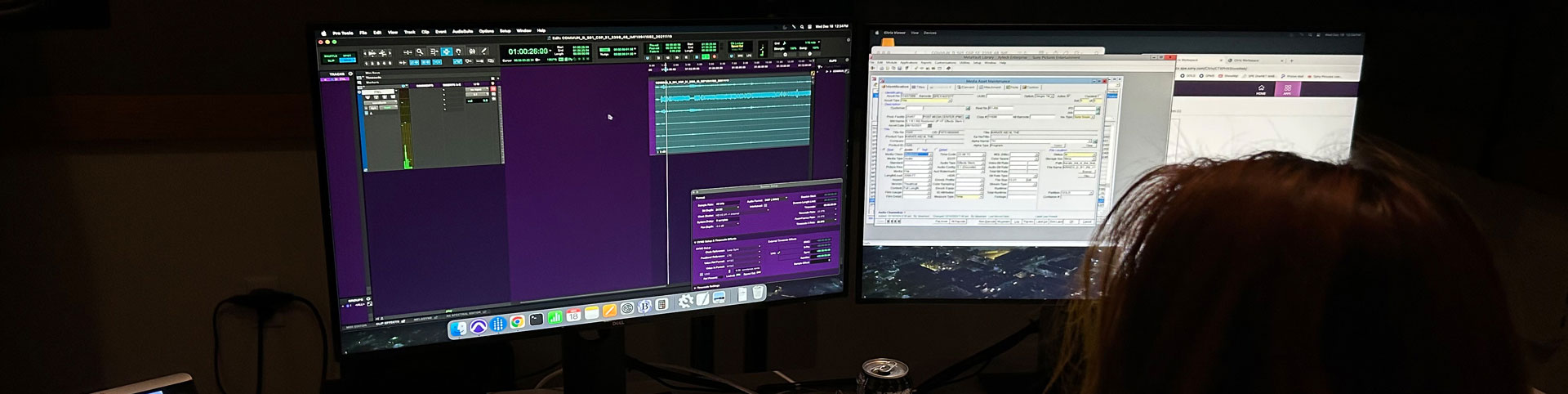Open Finder from the Dock
The width and height of the screenshot is (1568, 394).
tap(459, 329)
